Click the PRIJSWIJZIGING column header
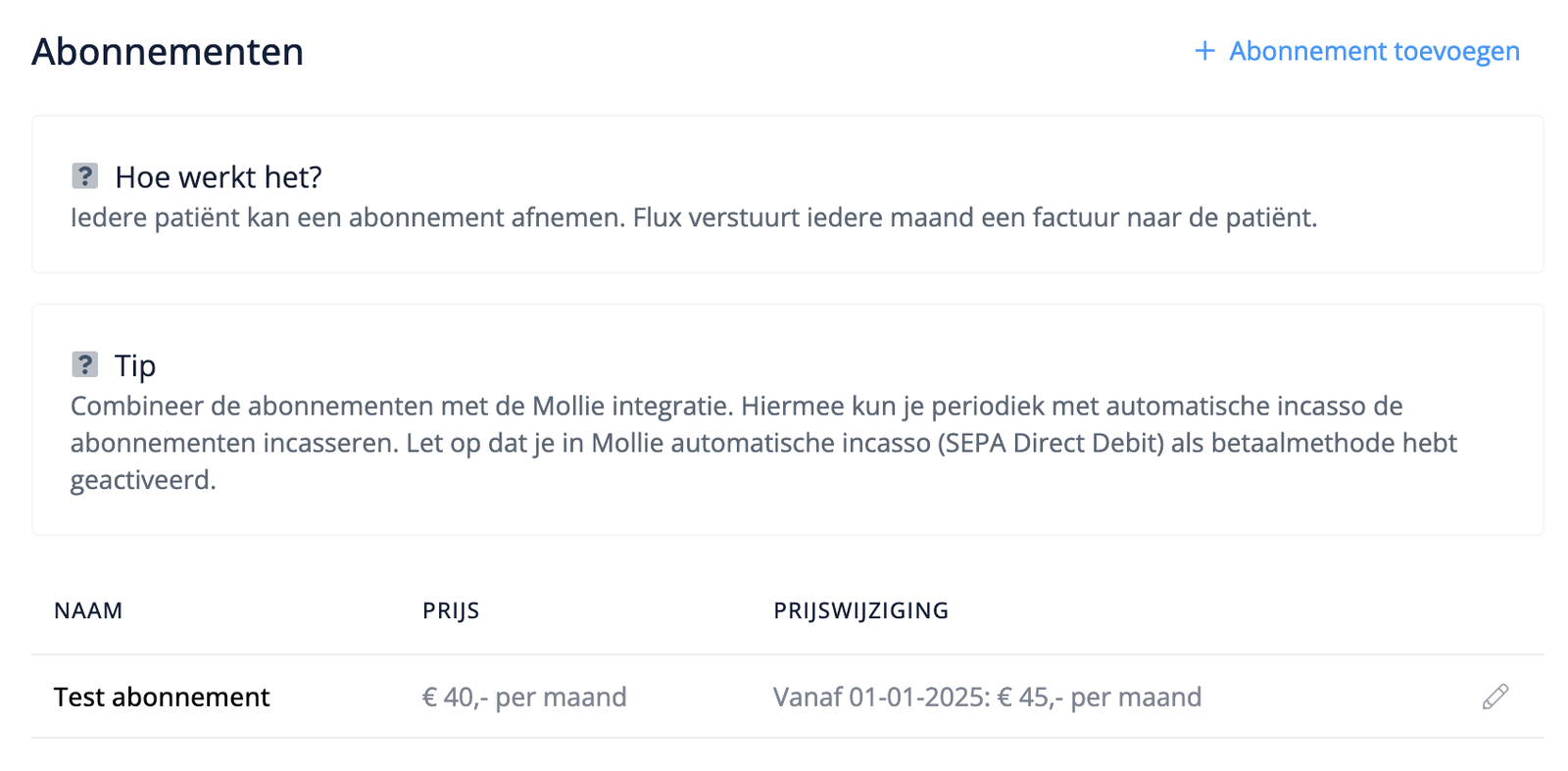This screenshot has height=771, width=1568. 861,609
